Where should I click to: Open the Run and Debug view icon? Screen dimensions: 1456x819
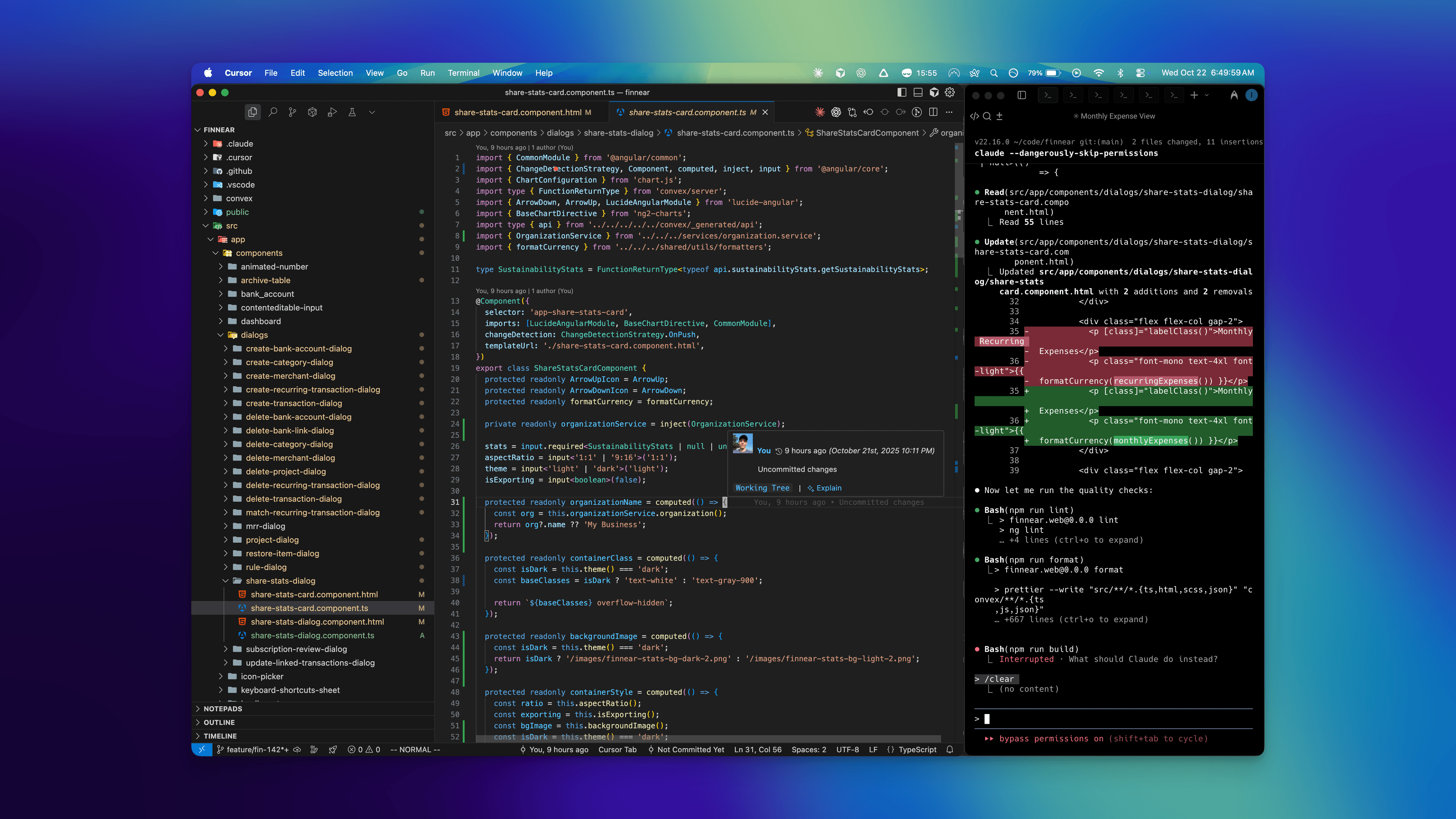tap(333, 112)
